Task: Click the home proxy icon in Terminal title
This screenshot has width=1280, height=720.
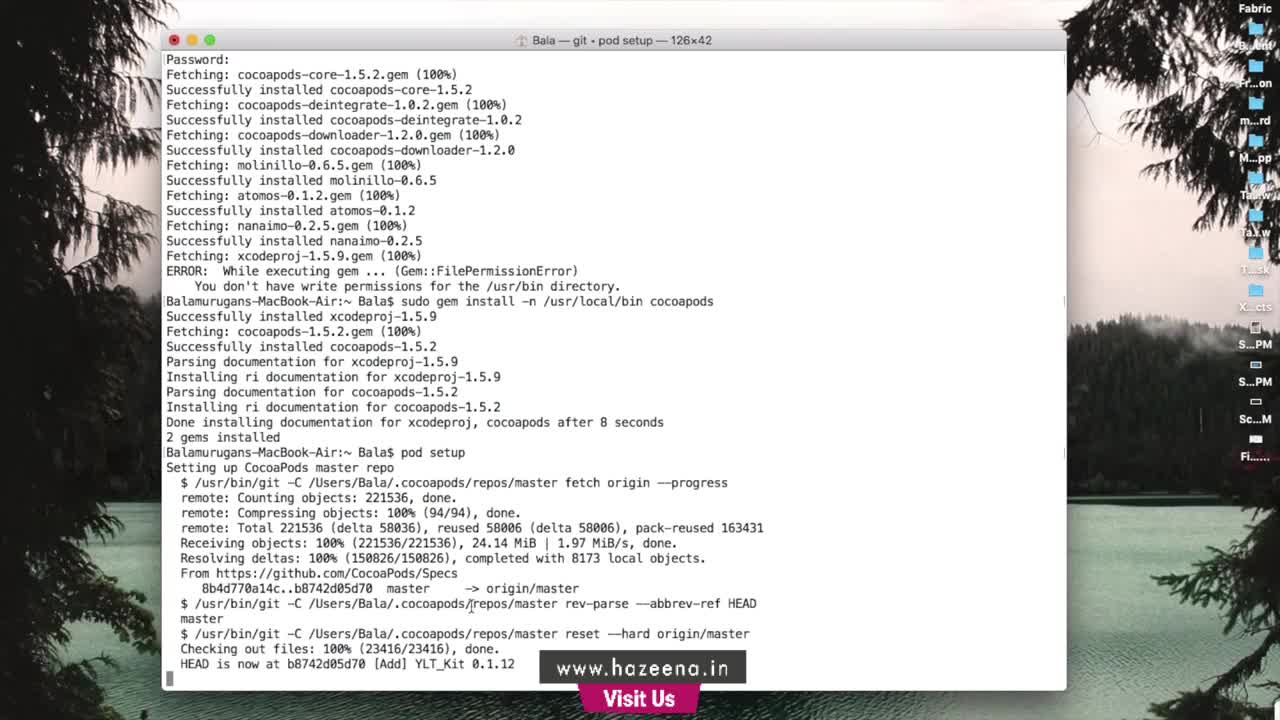Action: (x=520, y=40)
